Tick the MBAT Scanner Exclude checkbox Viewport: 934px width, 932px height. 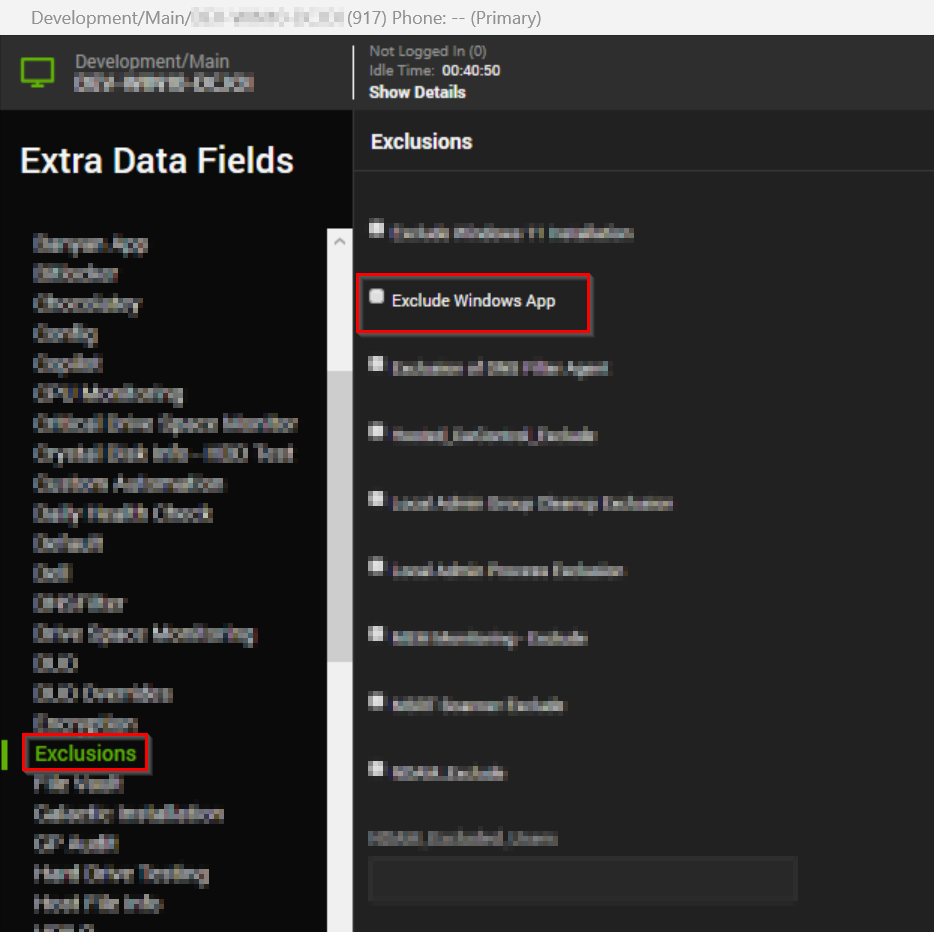point(377,702)
